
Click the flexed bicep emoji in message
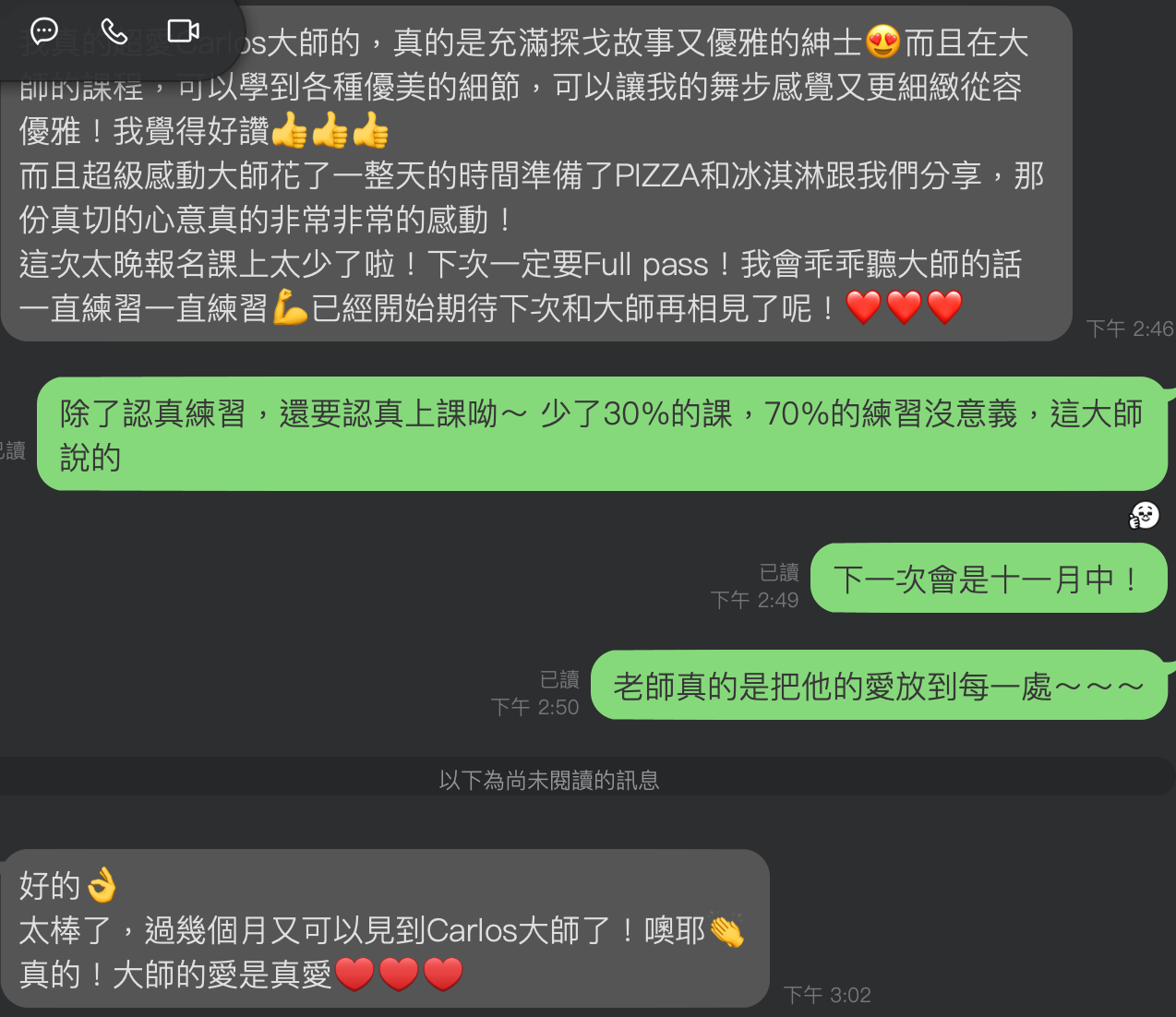click(x=289, y=308)
